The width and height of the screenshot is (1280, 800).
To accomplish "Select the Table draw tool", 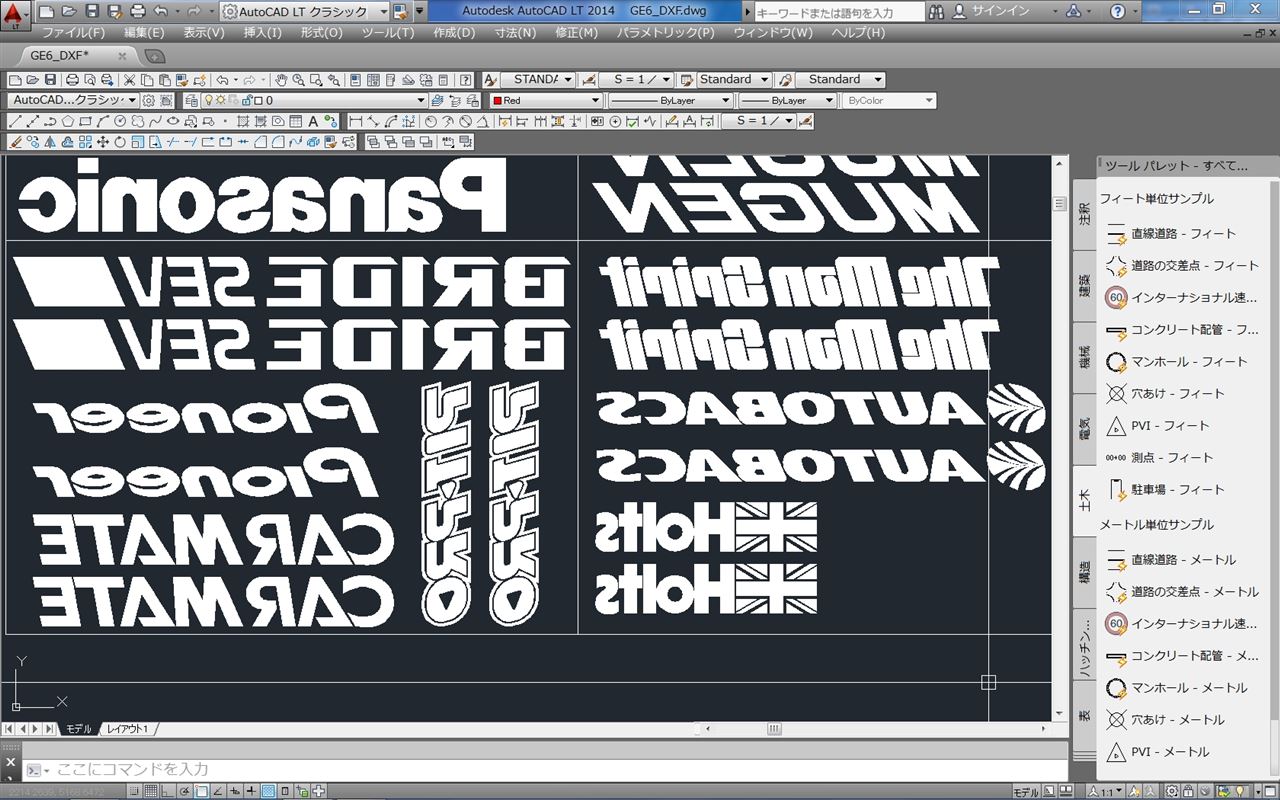I will click(x=295, y=121).
